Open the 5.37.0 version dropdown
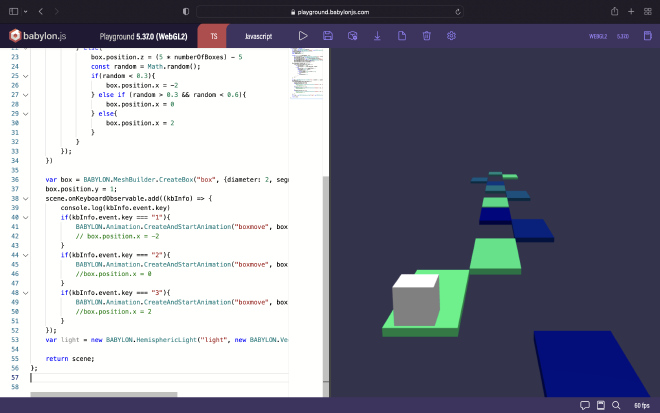The image size is (660, 413). [x=623, y=36]
